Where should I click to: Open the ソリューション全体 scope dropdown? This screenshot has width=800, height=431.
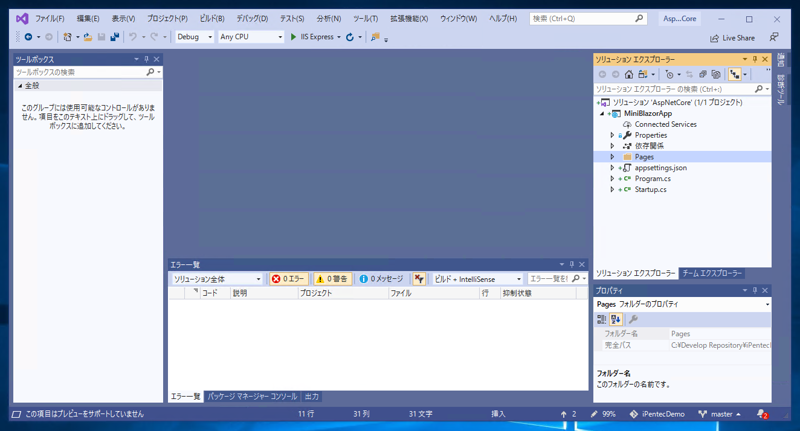[217, 279]
